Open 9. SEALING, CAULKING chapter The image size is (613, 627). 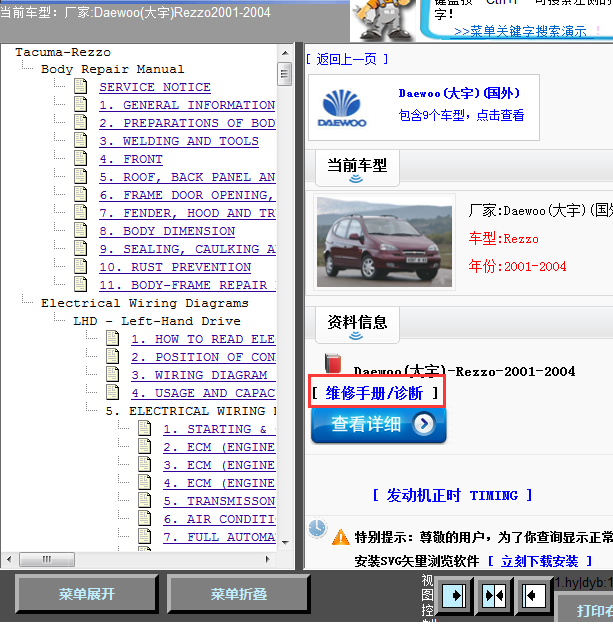(187, 249)
